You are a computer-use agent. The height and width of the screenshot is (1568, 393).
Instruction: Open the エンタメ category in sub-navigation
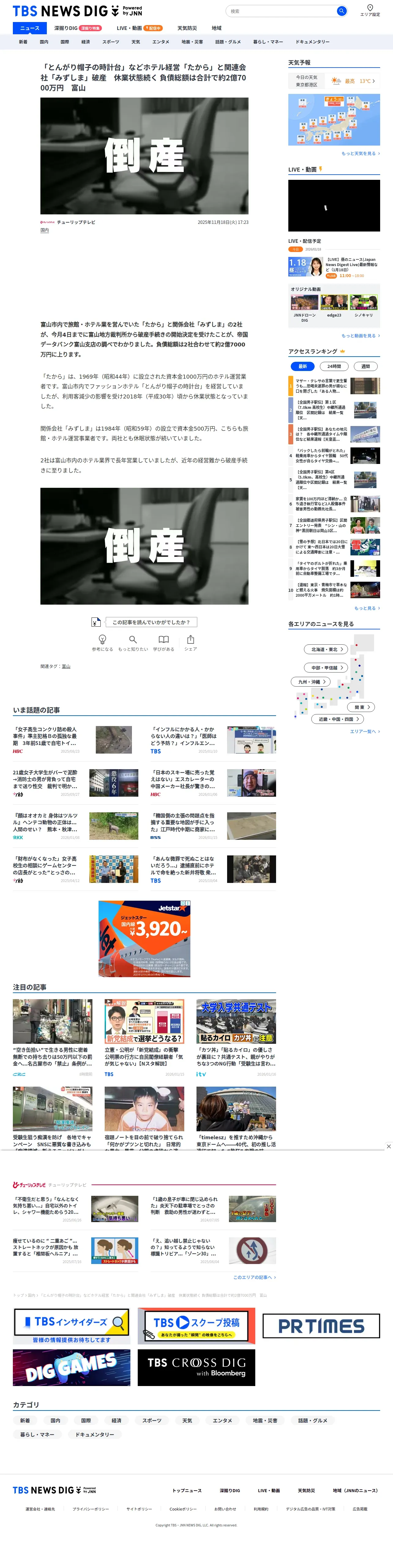(161, 42)
